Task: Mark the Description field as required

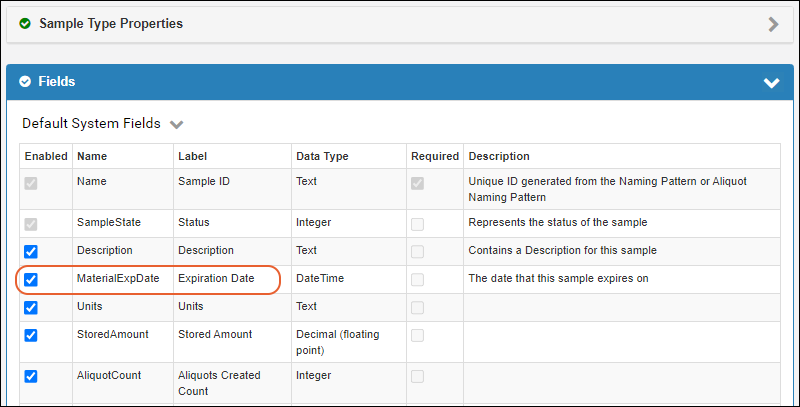Action: point(416,251)
